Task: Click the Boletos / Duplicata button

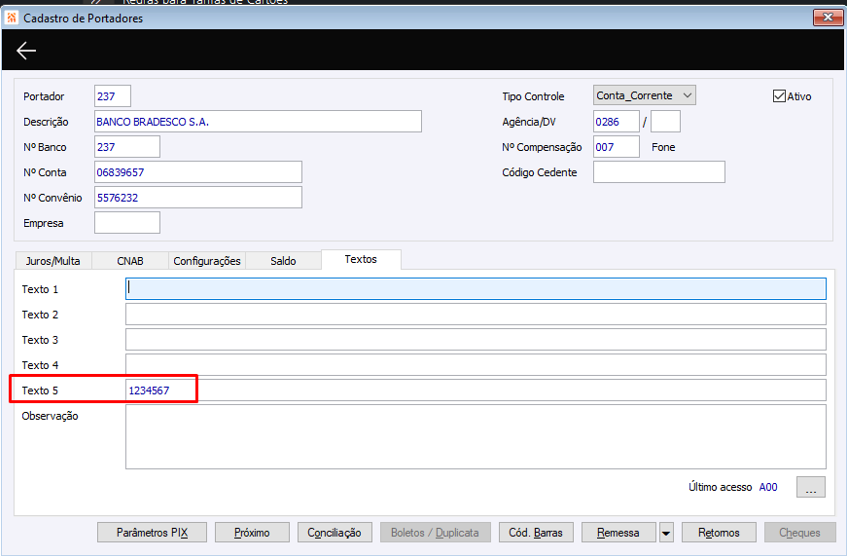Action: (x=435, y=533)
